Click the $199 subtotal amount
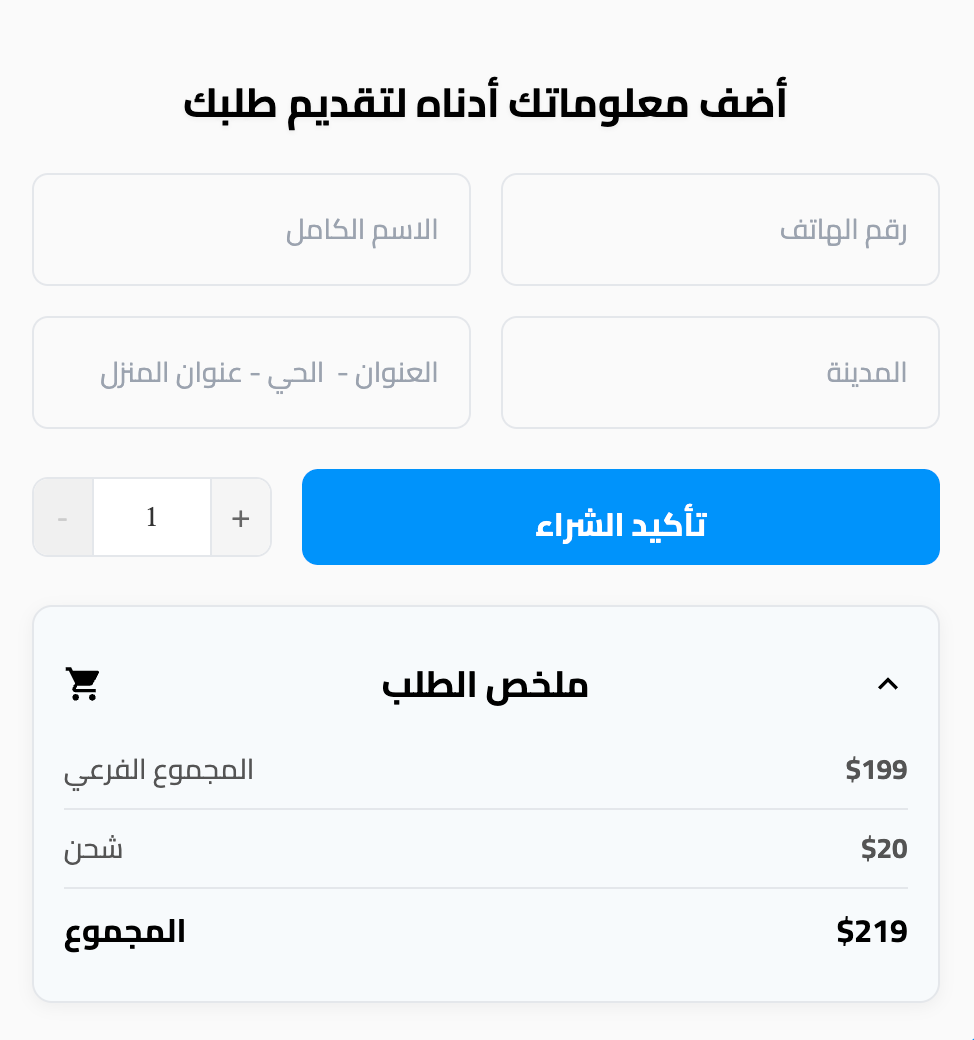 tap(876, 769)
